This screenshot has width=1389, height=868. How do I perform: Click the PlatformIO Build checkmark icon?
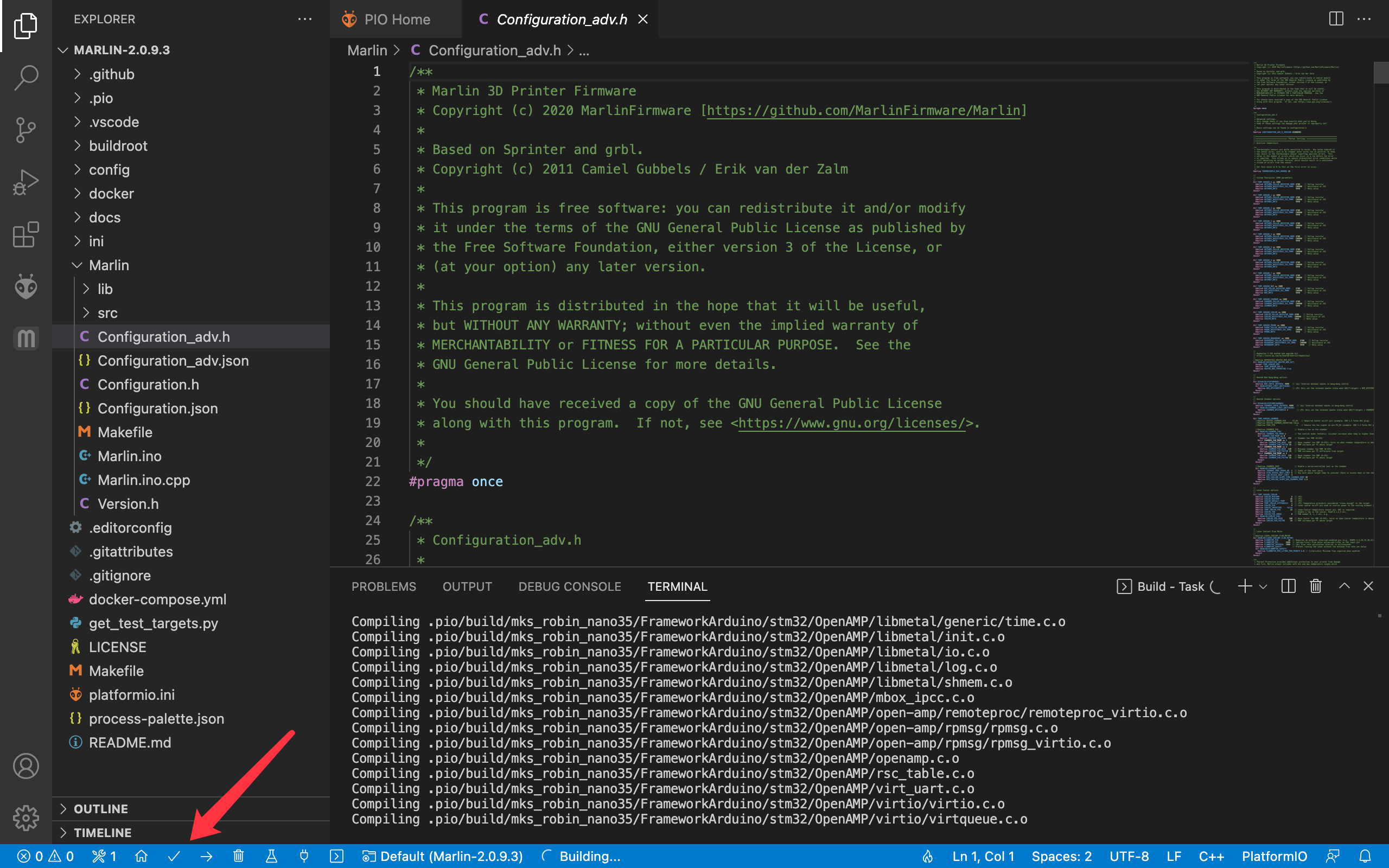tap(174, 856)
